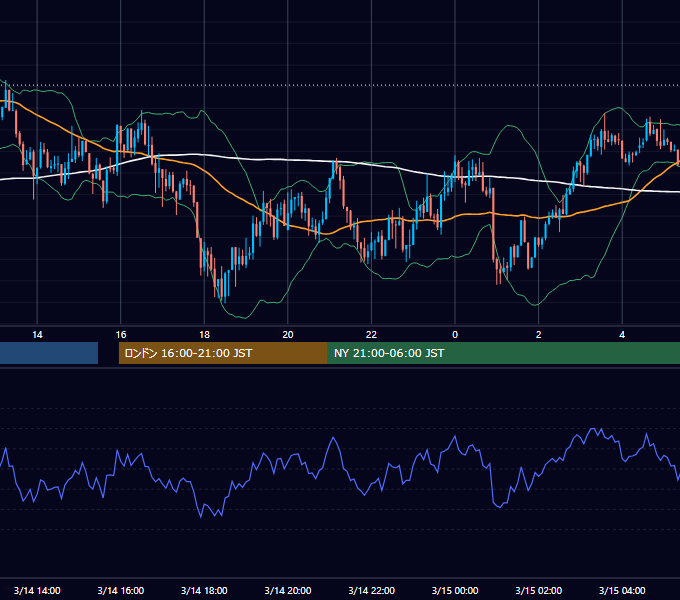The width and height of the screenshot is (680, 600).
Task: Click the '3/15 00:00' time label
Action: pos(455,590)
